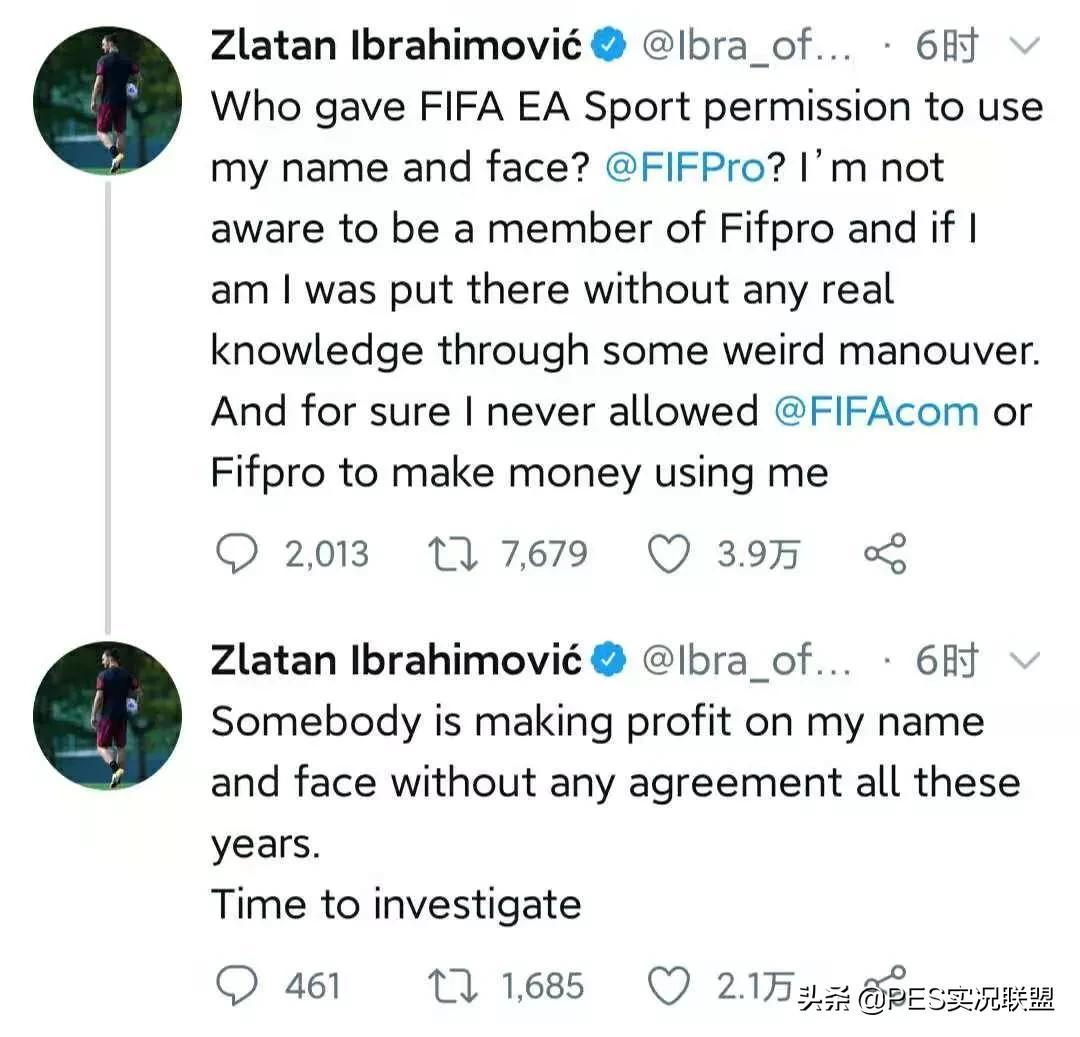This screenshot has width=1080, height=1037.
Task: Share the first tweet about Fifpro
Action: pyautogui.click(x=884, y=554)
